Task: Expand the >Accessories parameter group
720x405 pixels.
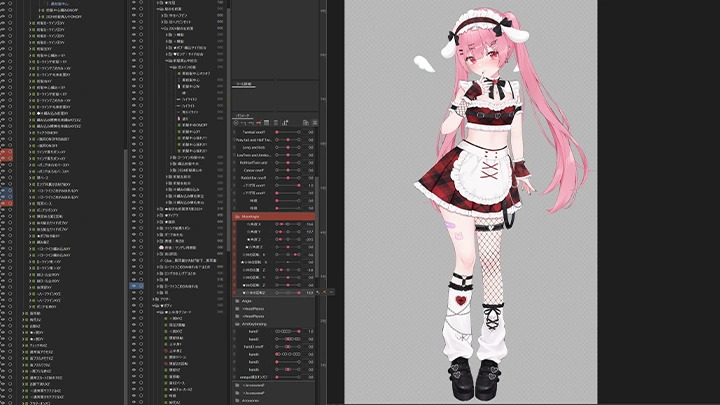Action: tap(237, 393)
